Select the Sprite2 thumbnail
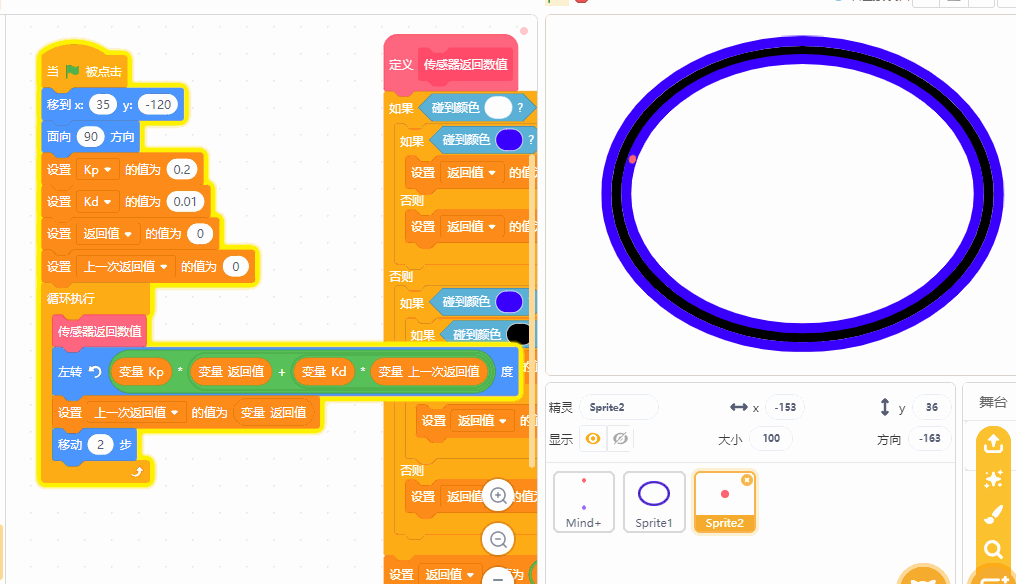The height and width of the screenshot is (584, 1016). (x=724, y=502)
